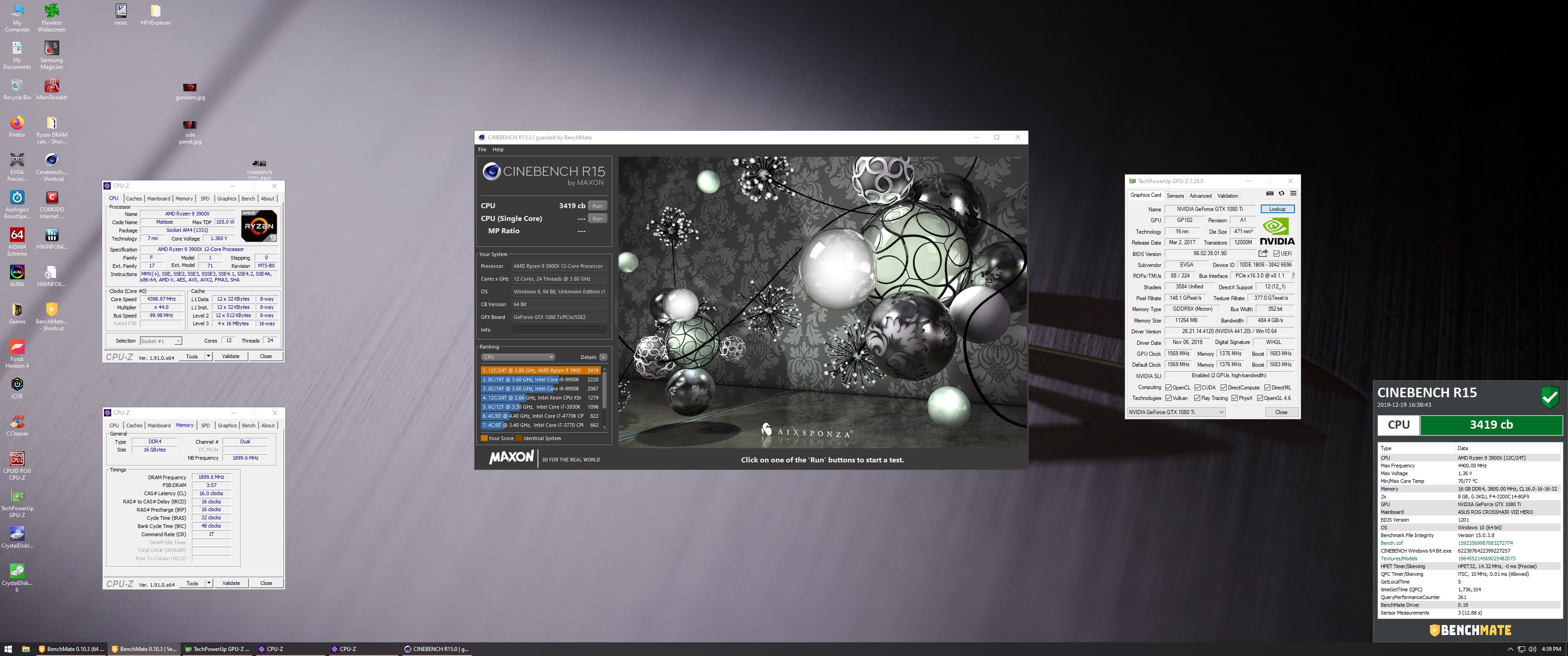1568x656 pixels.
Task: Switch to TechPowerUp GPU-Z taskbar item
Action: coord(218,649)
